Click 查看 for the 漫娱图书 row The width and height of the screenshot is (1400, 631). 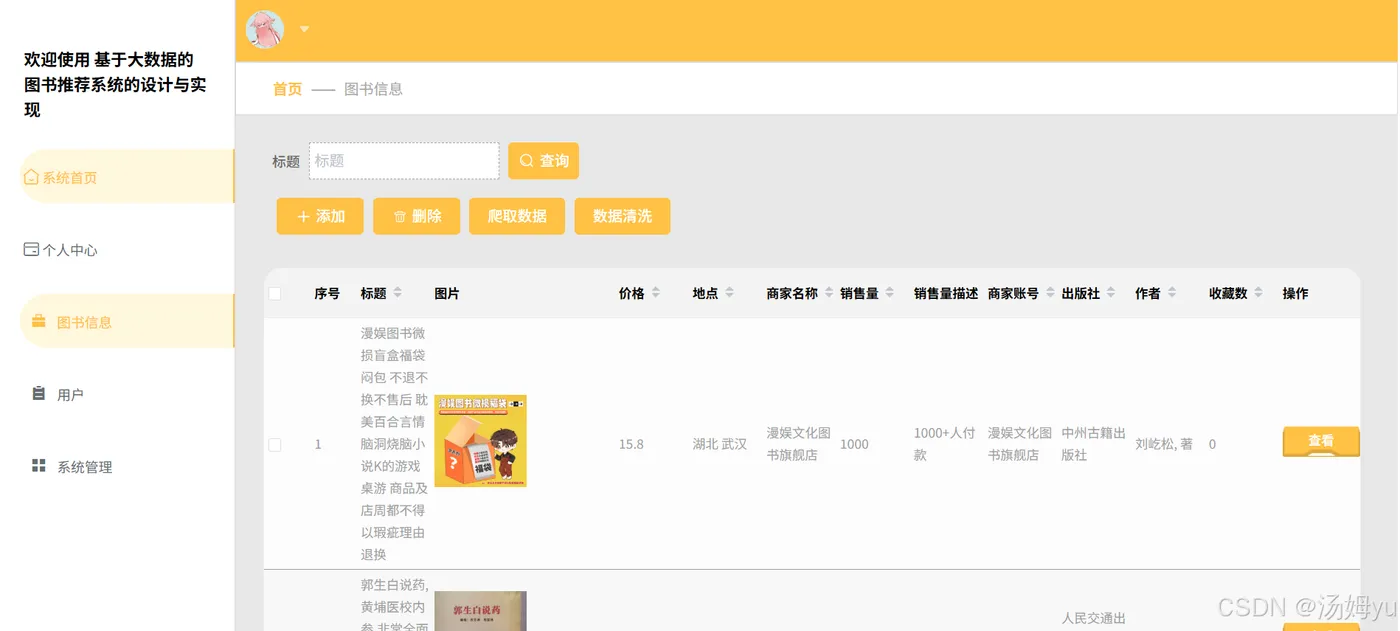pyautogui.click(x=1321, y=442)
